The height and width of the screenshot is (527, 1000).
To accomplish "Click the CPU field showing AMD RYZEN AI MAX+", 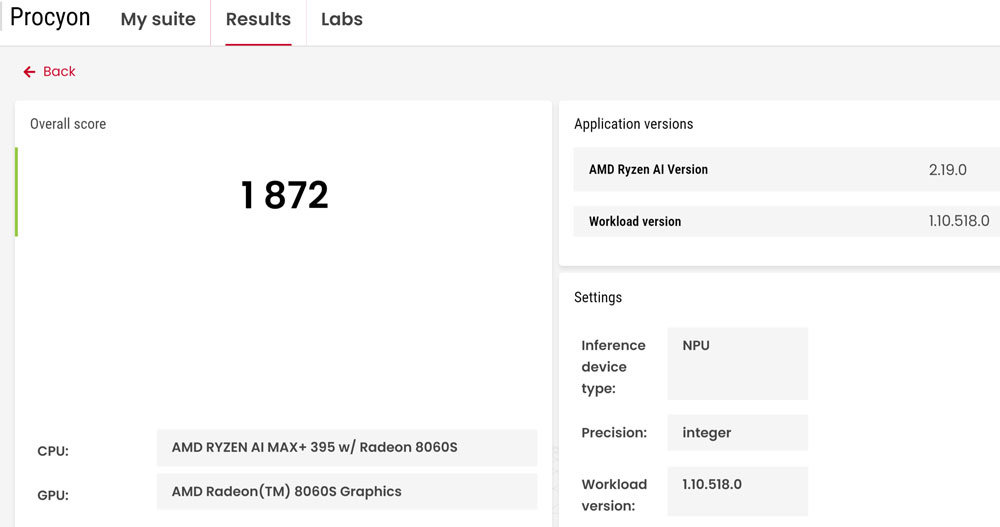I will point(346,448).
